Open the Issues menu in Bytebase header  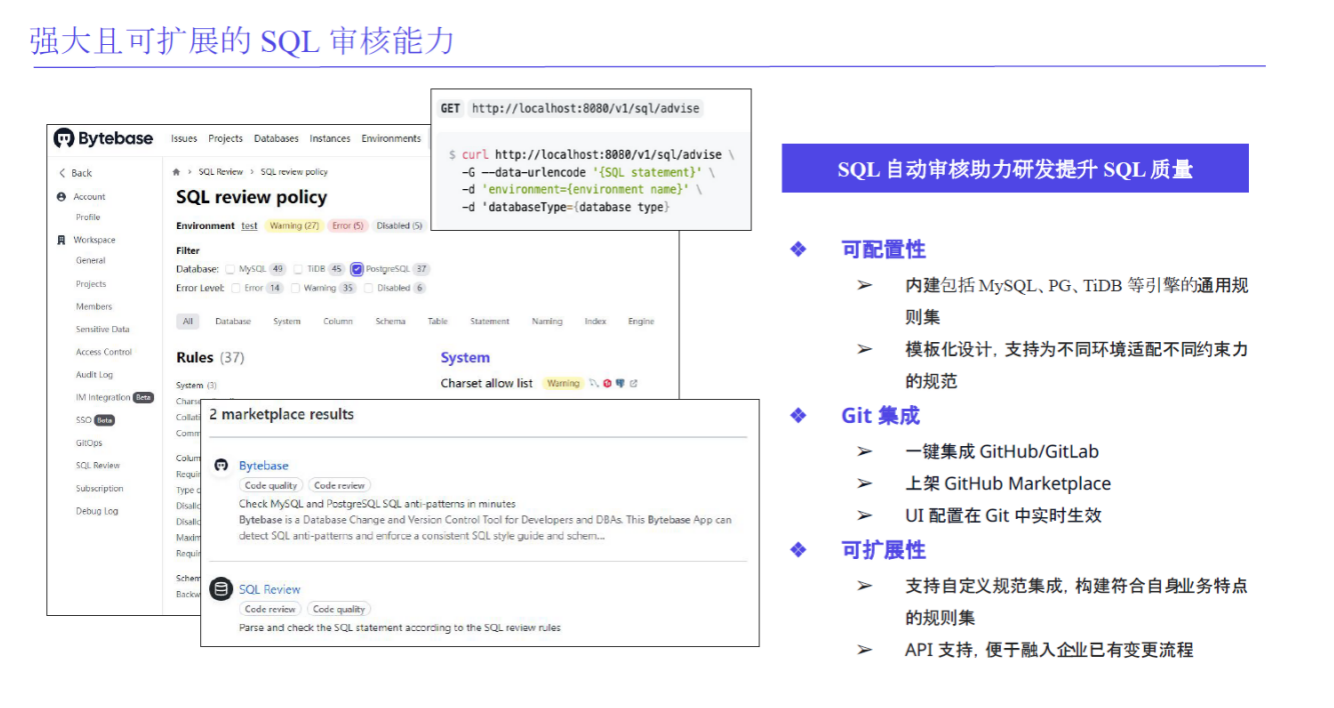(x=184, y=139)
